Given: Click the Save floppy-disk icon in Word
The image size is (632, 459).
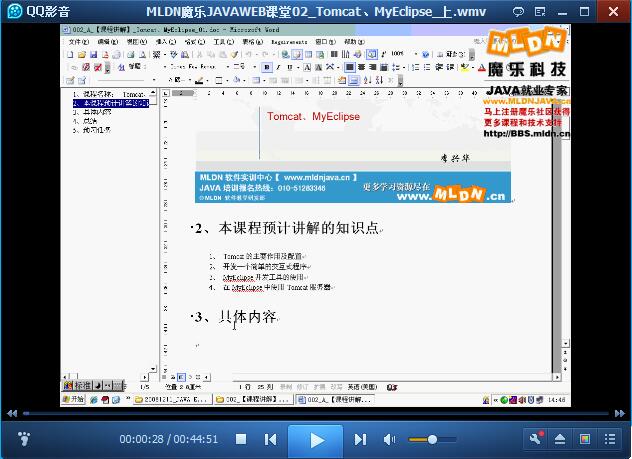Looking at the screenshot, I should tap(94, 54).
